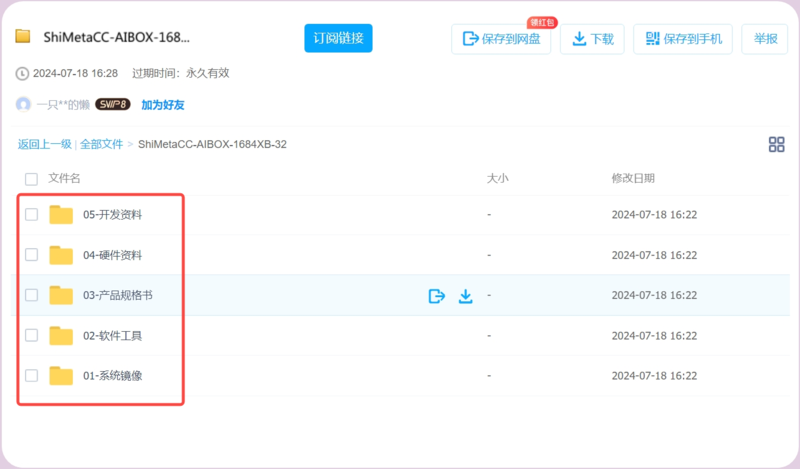Click the 05-开发资料 folder icon

[x=61, y=215]
